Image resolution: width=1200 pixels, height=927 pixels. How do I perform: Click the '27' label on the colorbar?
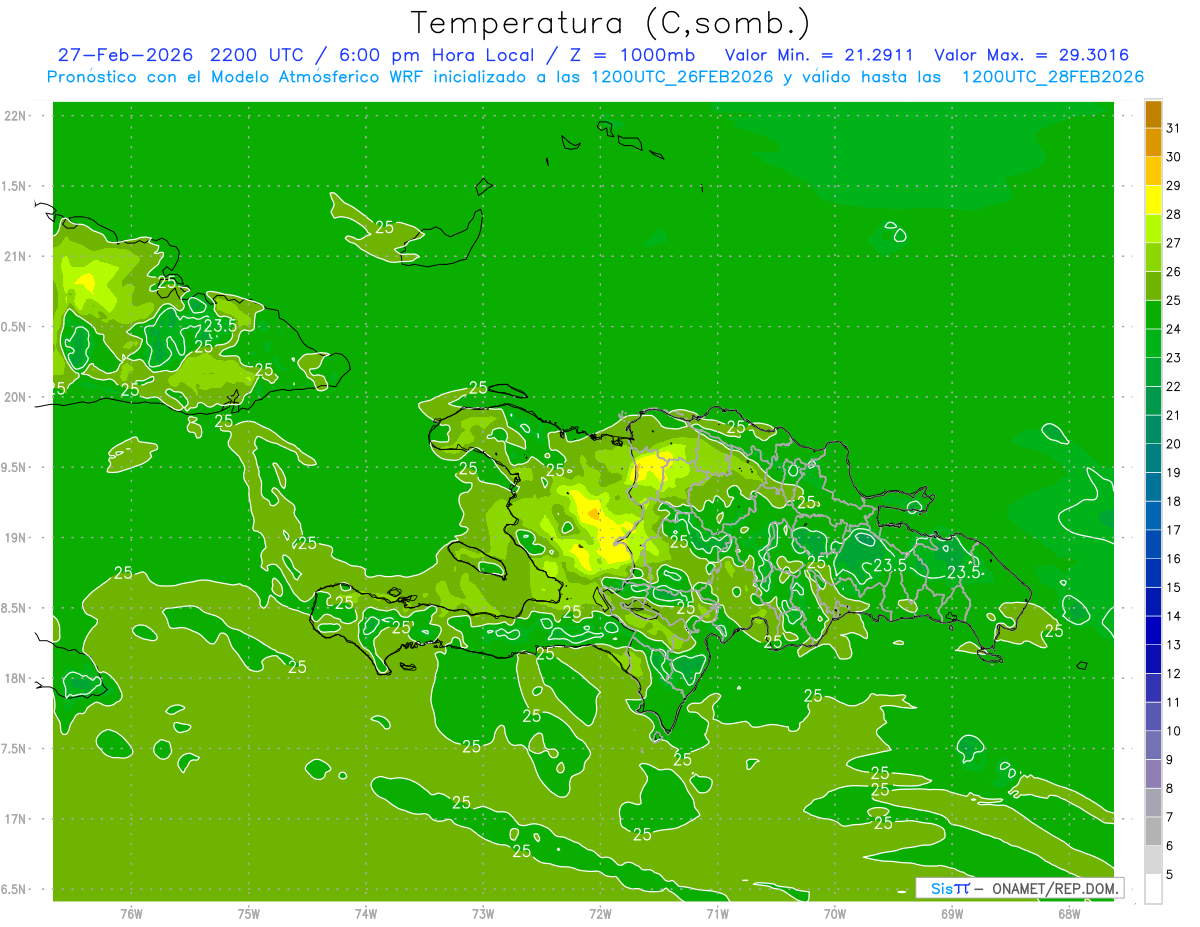[x=1174, y=243]
